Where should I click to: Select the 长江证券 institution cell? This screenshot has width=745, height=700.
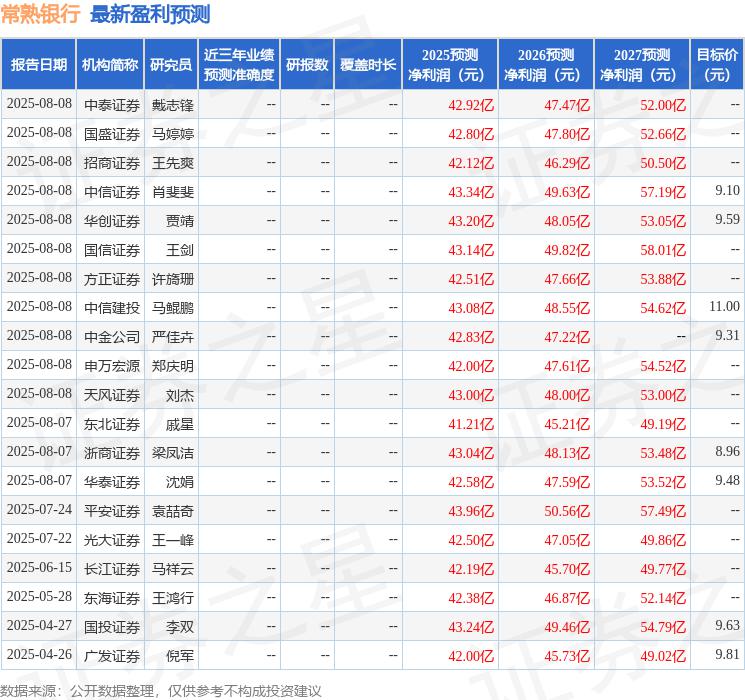tap(112, 569)
